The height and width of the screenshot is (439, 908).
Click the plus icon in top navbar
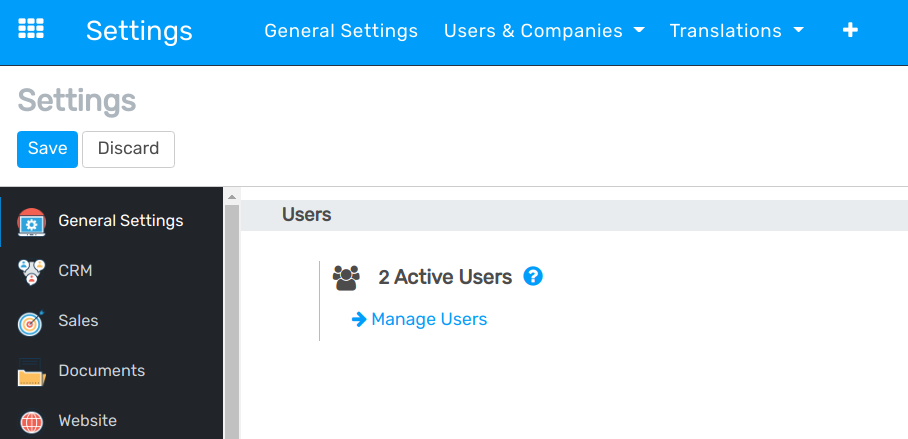click(x=850, y=31)
